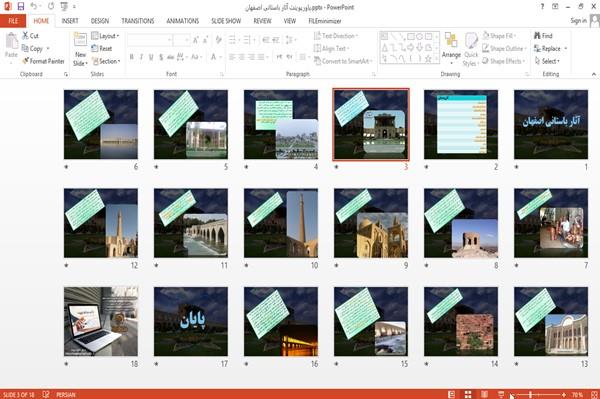Click the Paste clipboard icon
600x399 pixels.
click(11, 41)
